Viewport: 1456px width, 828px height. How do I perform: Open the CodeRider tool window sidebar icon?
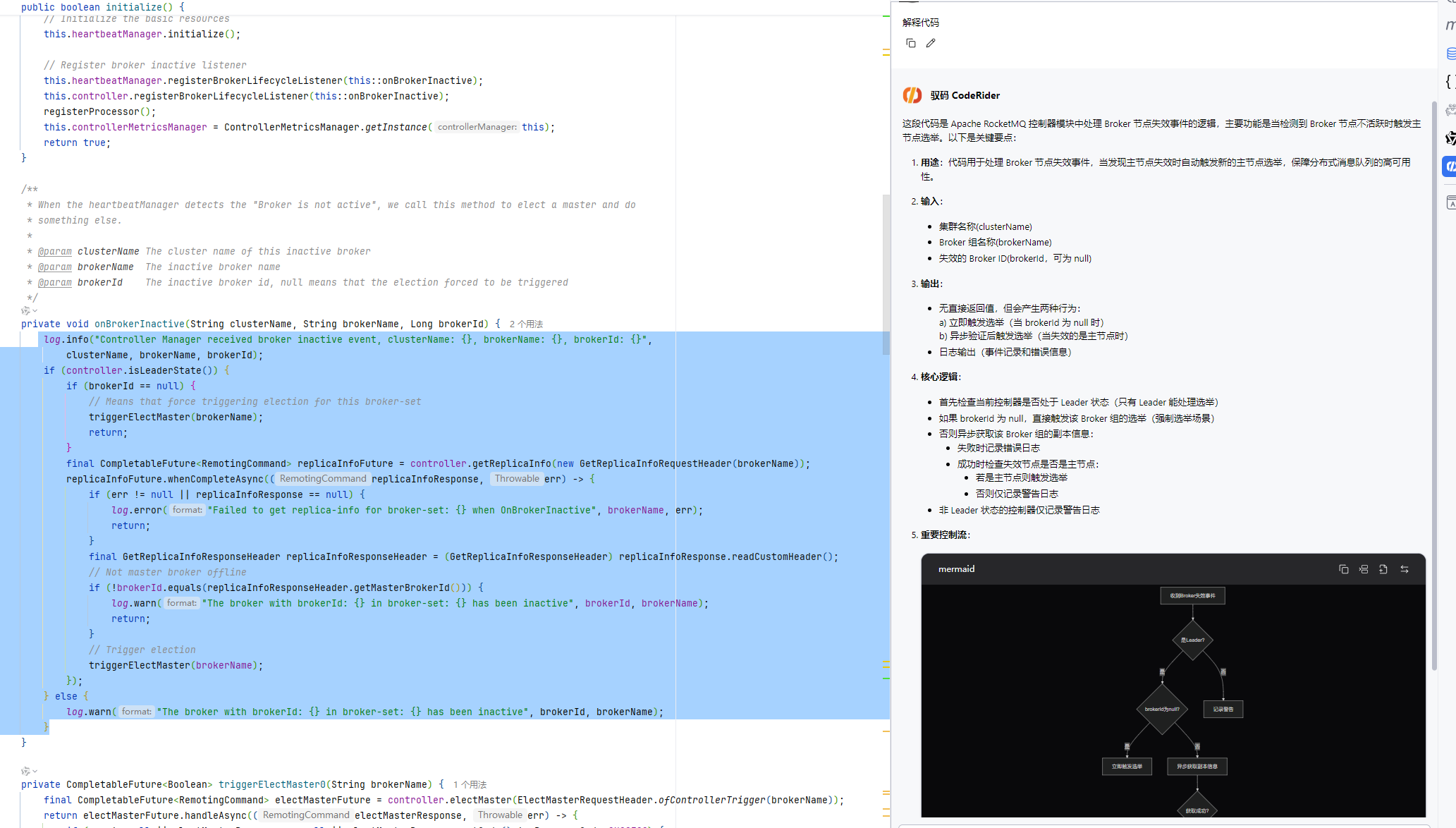coord(1450,166)
